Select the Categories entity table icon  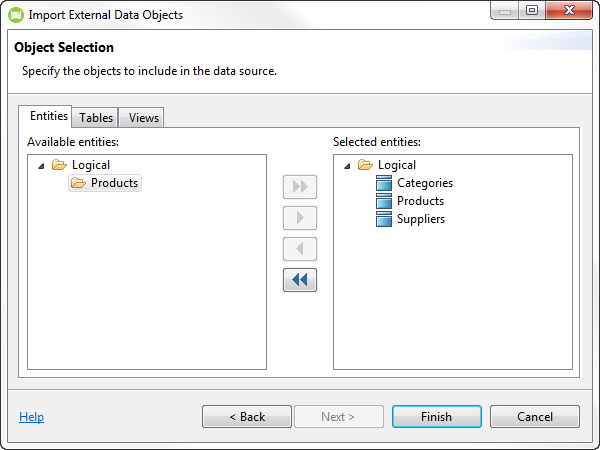click(384, 183)
